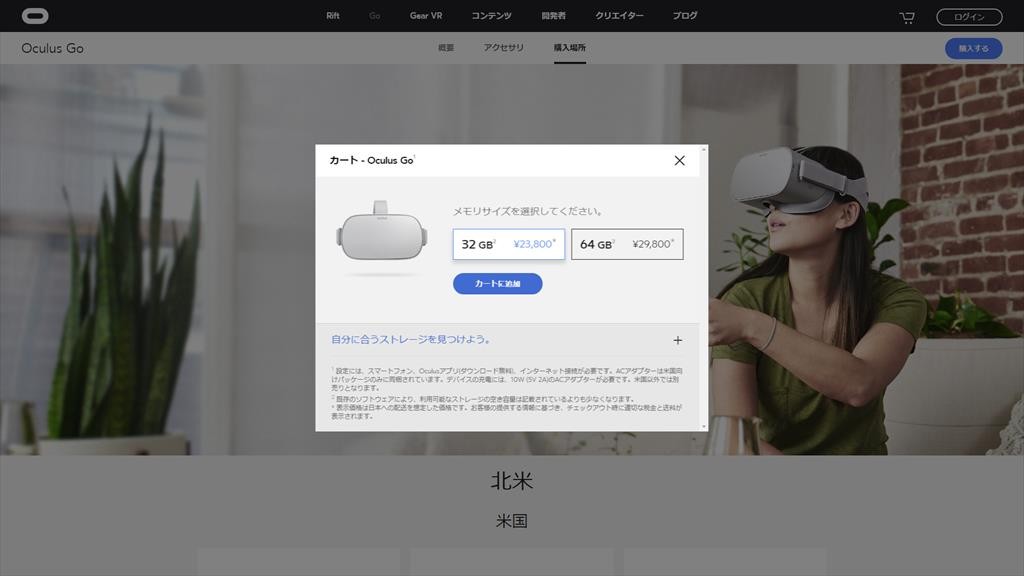Open the Gear VR menu item

pyautogui.click(x=426, y=16)
